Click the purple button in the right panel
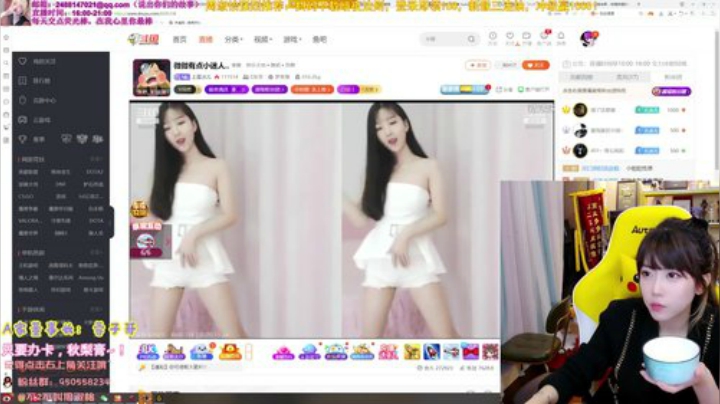Image resolution: width=720 pixels, height=404 pixels. [671, 91]
